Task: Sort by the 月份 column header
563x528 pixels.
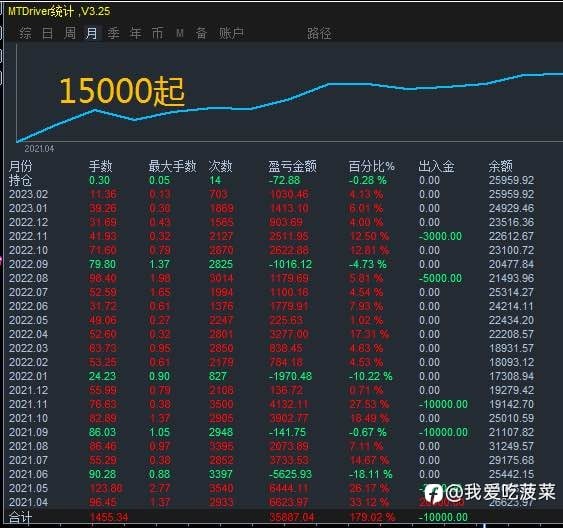Action: (20, 166)
